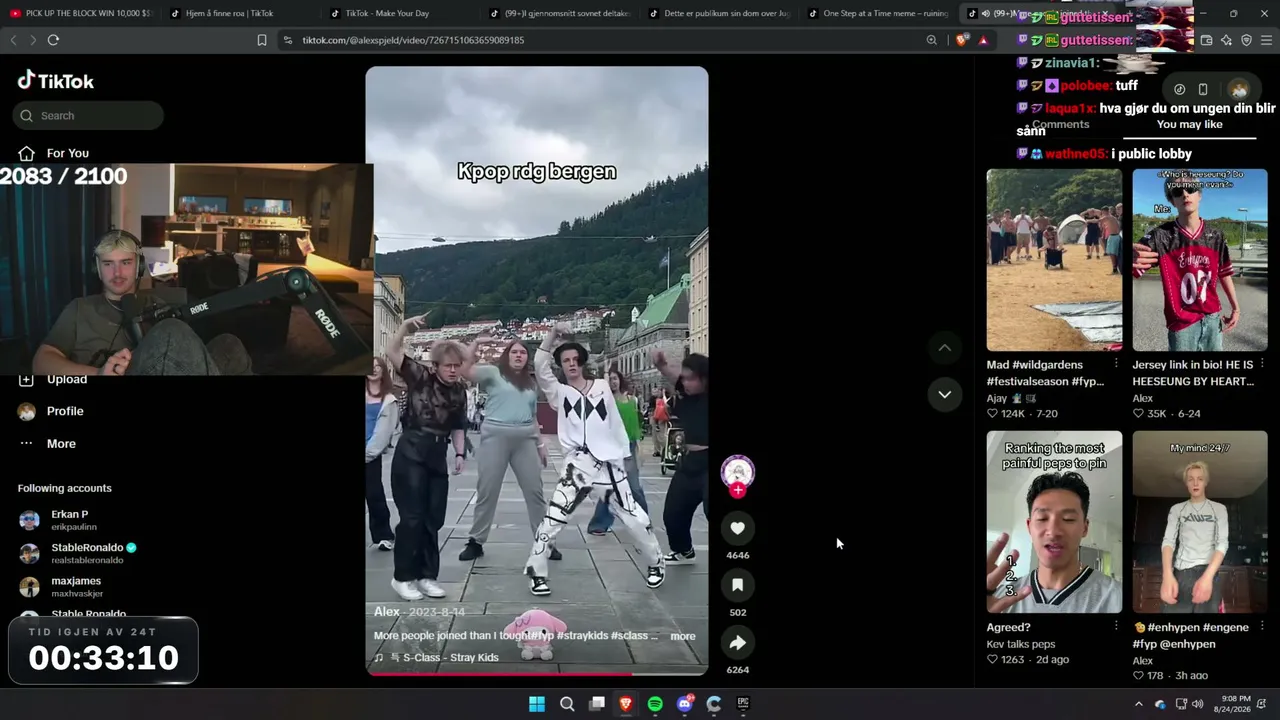Open the 'Ranking the most painful peps' thumbnail

pyautogui.click(x=1054, y=522)
